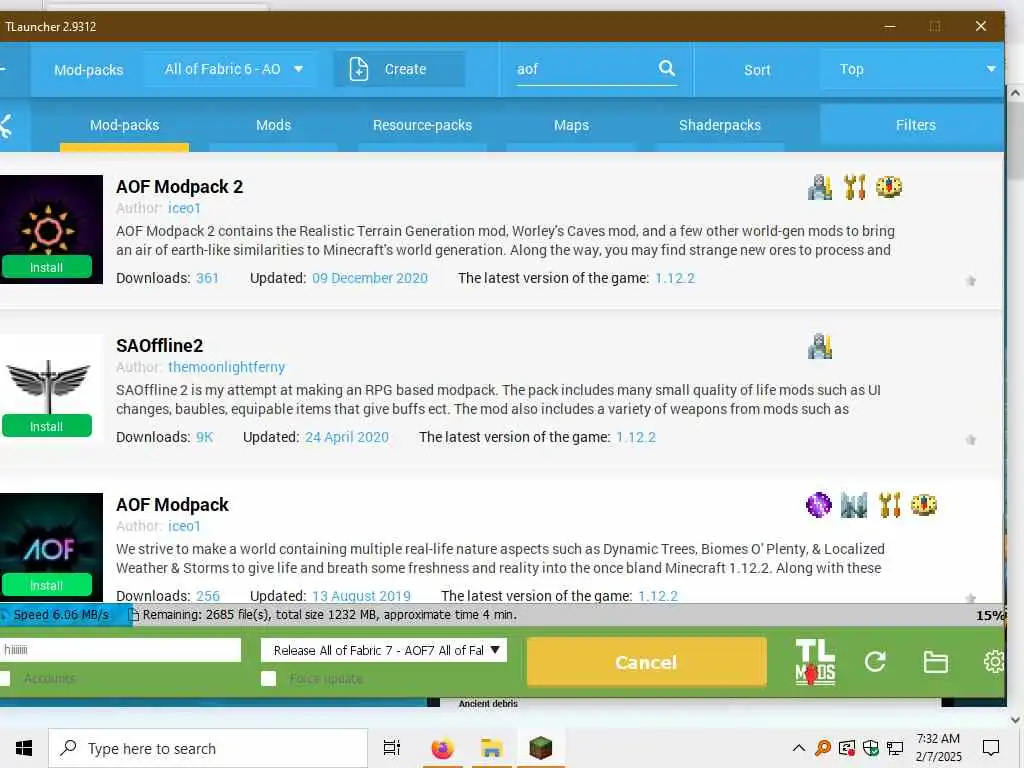Toggle the Accounts checkbox
The width and height of the screenshot is (1024, 768).
click(x=4, y=678)
